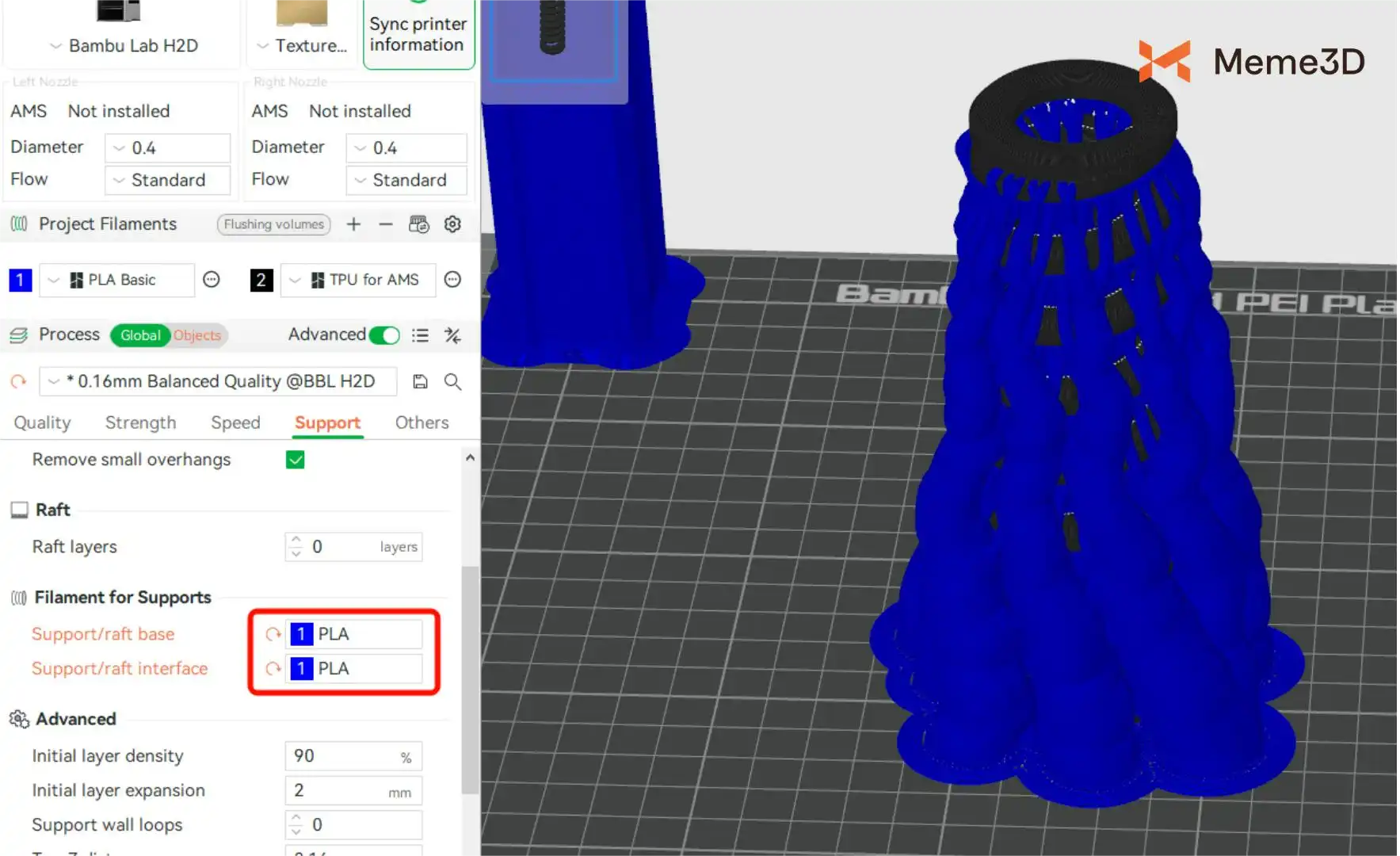Image resolution: width=1400 pixels, height=856 pixels.
Task: Search process settings with magnifier icon
Action: point(452,381)
